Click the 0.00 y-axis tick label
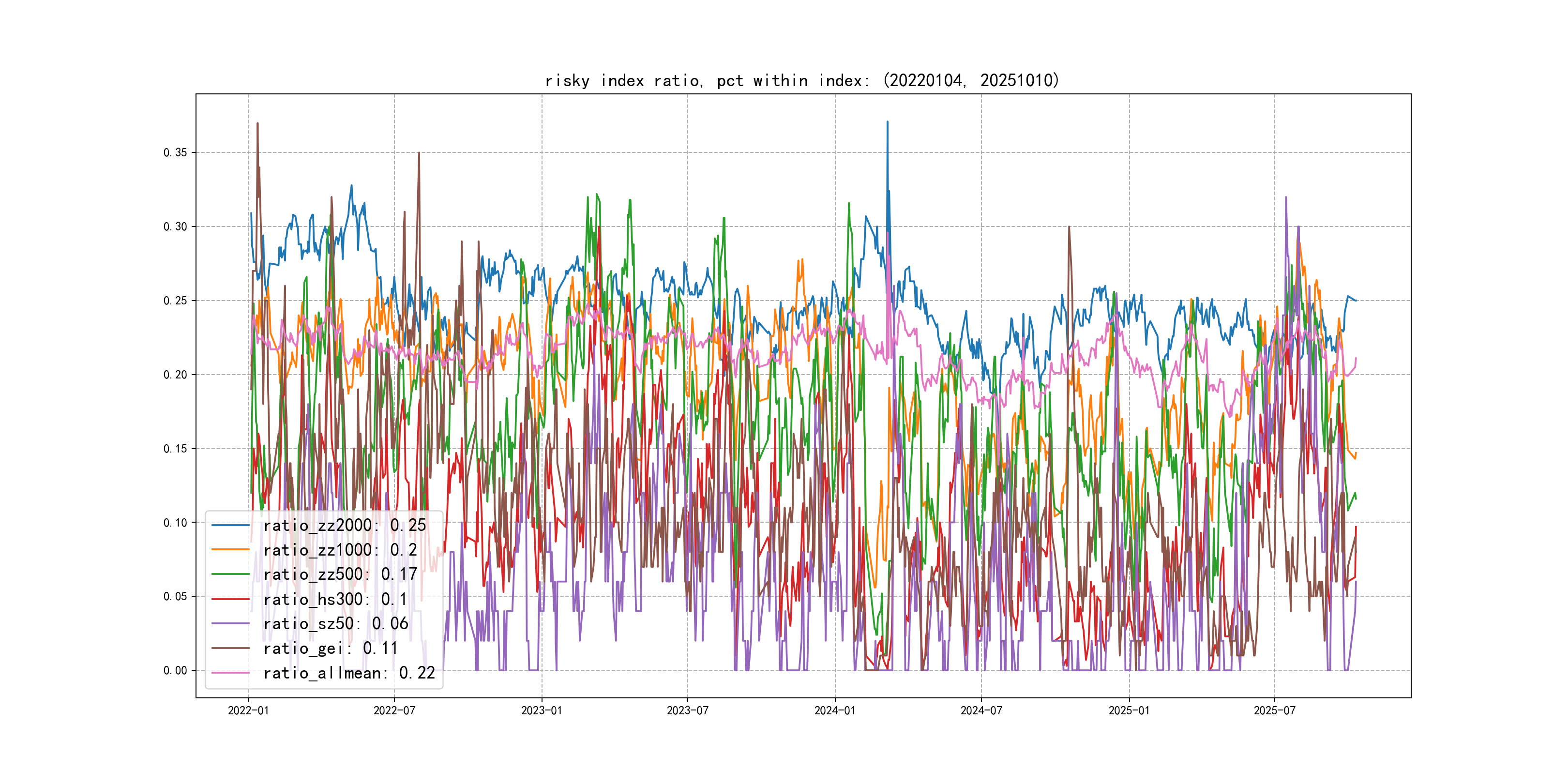1568x784 pixels. click(x=175, y=671)
